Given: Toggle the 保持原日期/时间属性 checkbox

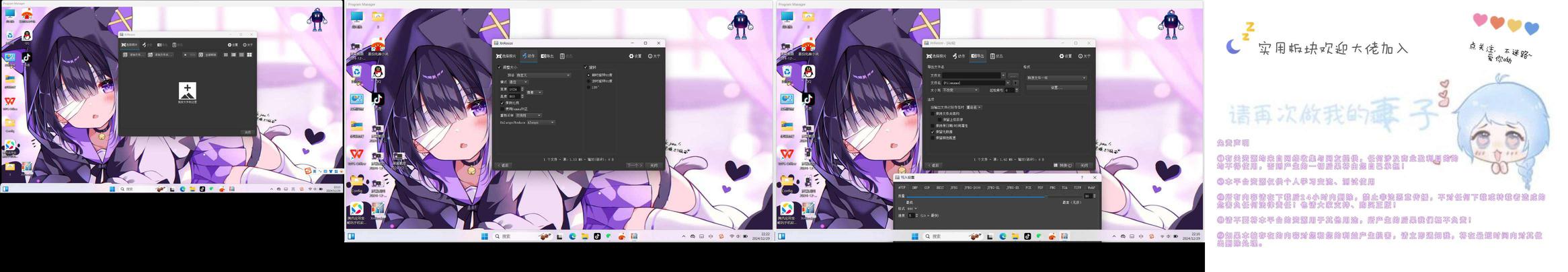Looking at the screenshot, I should [932, 126].
